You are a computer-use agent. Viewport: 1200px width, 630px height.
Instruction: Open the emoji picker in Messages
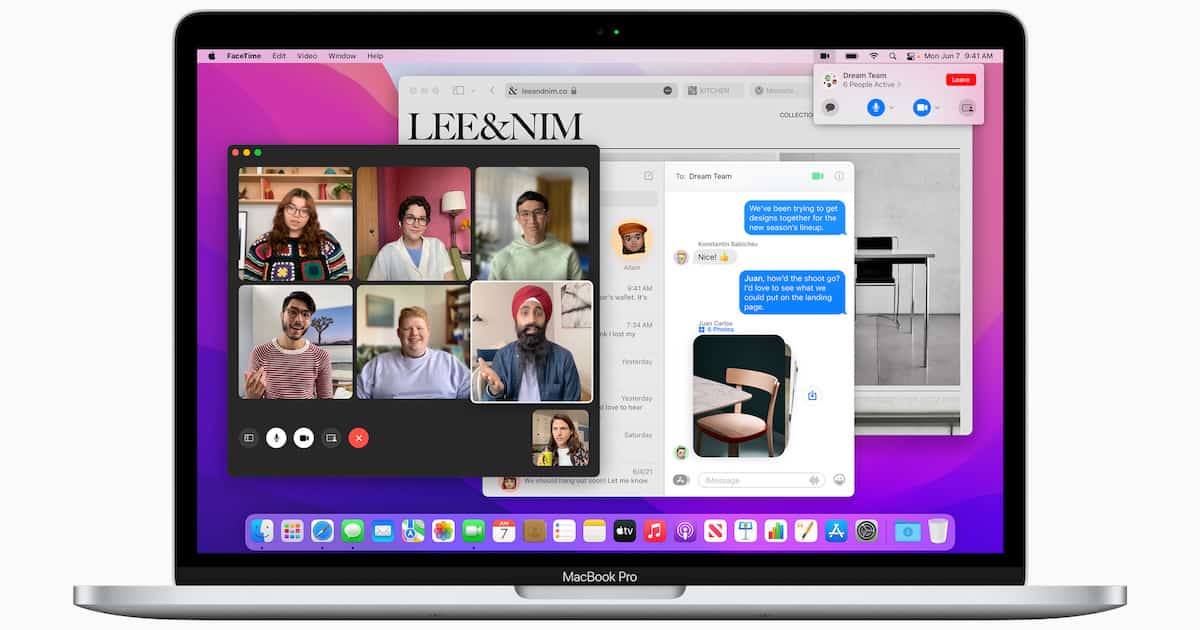(839, 480)
